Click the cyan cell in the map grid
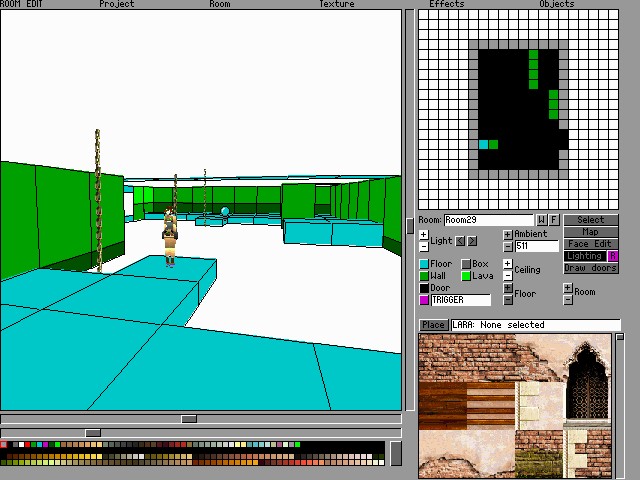640x480 pixels. pyautogui.click(x=483, y=144)
